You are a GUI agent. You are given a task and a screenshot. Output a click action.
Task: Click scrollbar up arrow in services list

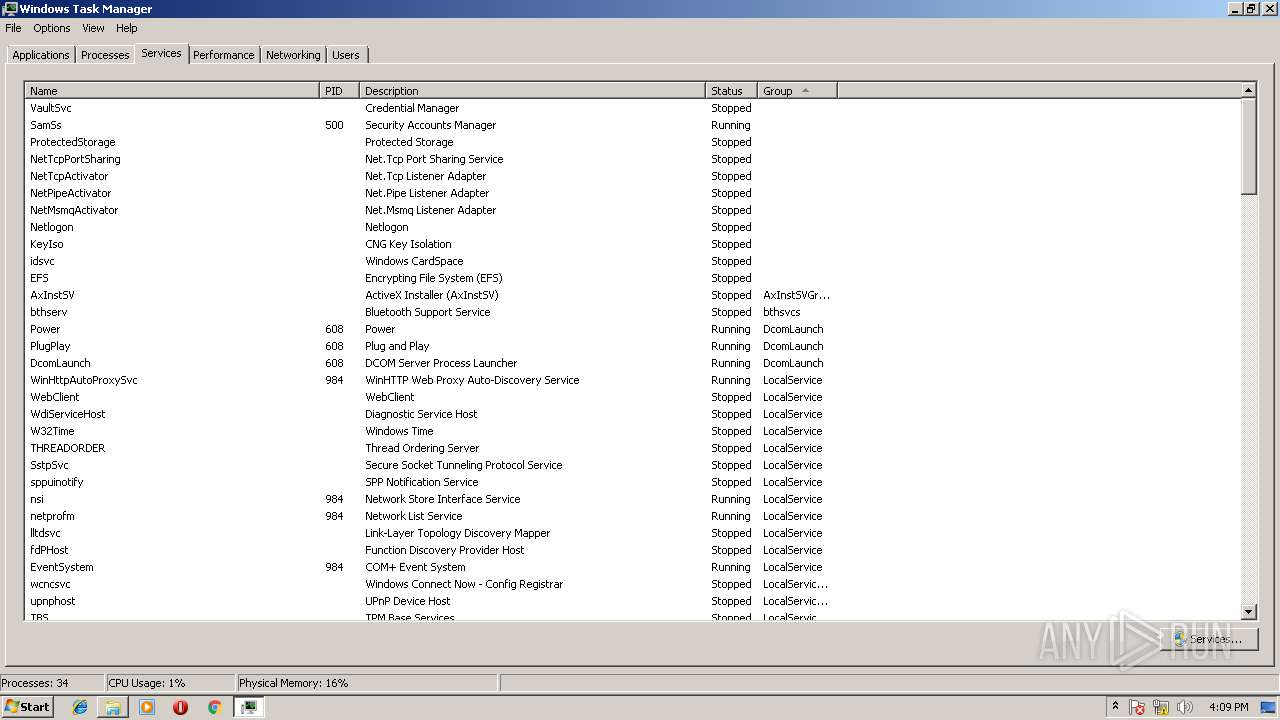[x=1248, y=91]
